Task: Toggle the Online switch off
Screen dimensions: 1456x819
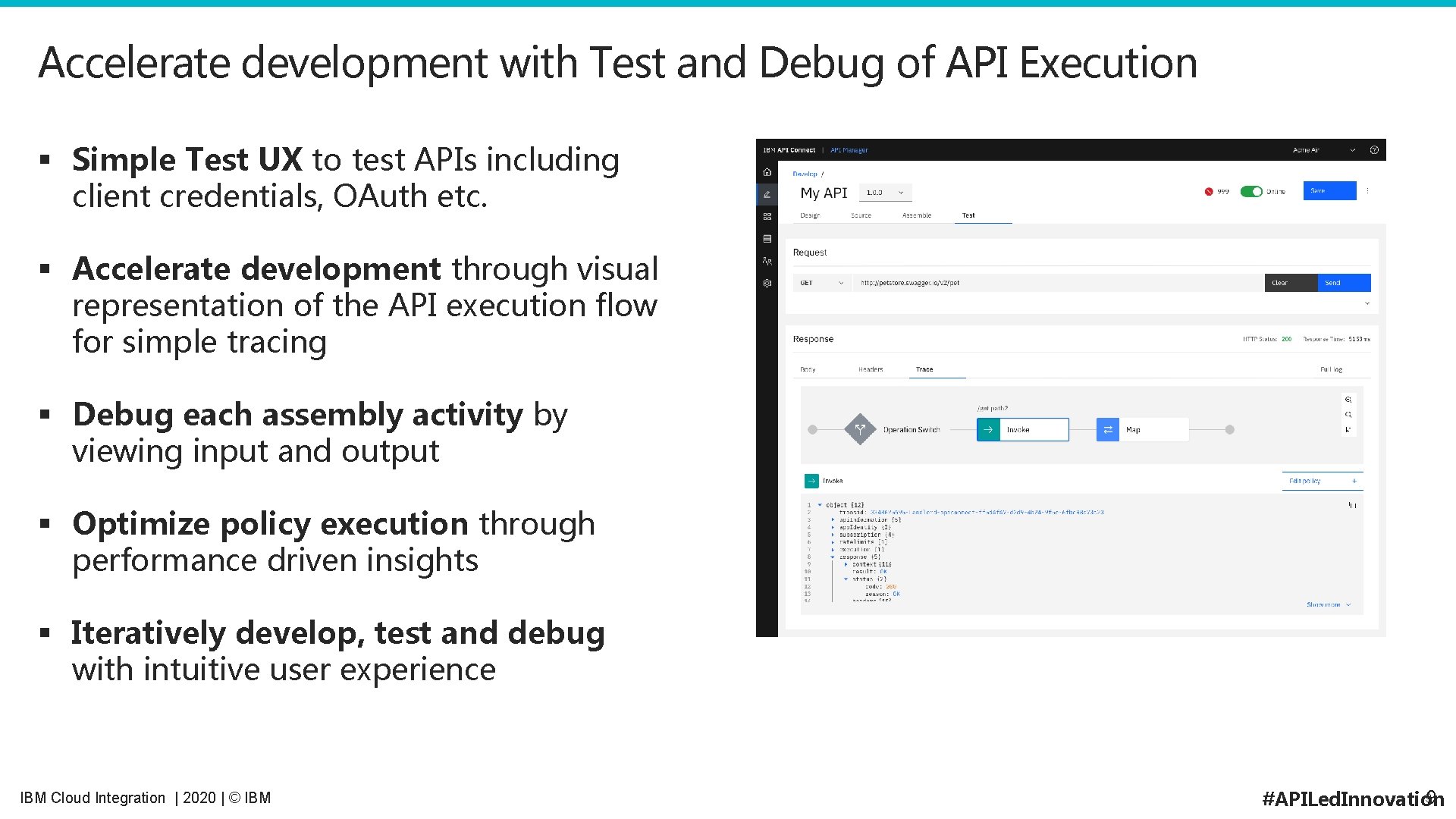Action: click(x=1250, y=192)
